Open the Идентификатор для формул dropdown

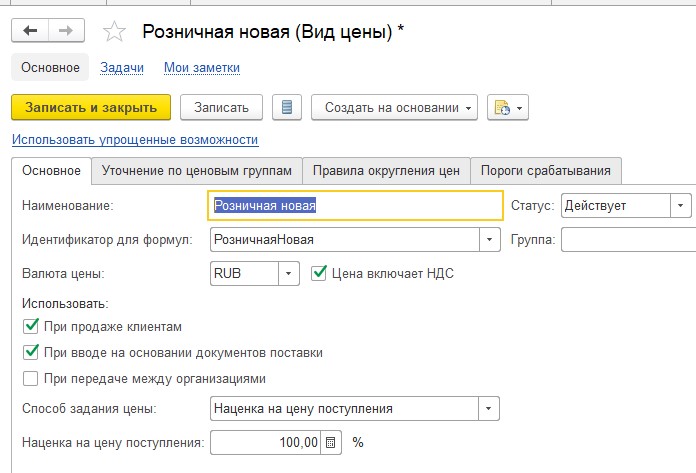(x=489, y=240)
